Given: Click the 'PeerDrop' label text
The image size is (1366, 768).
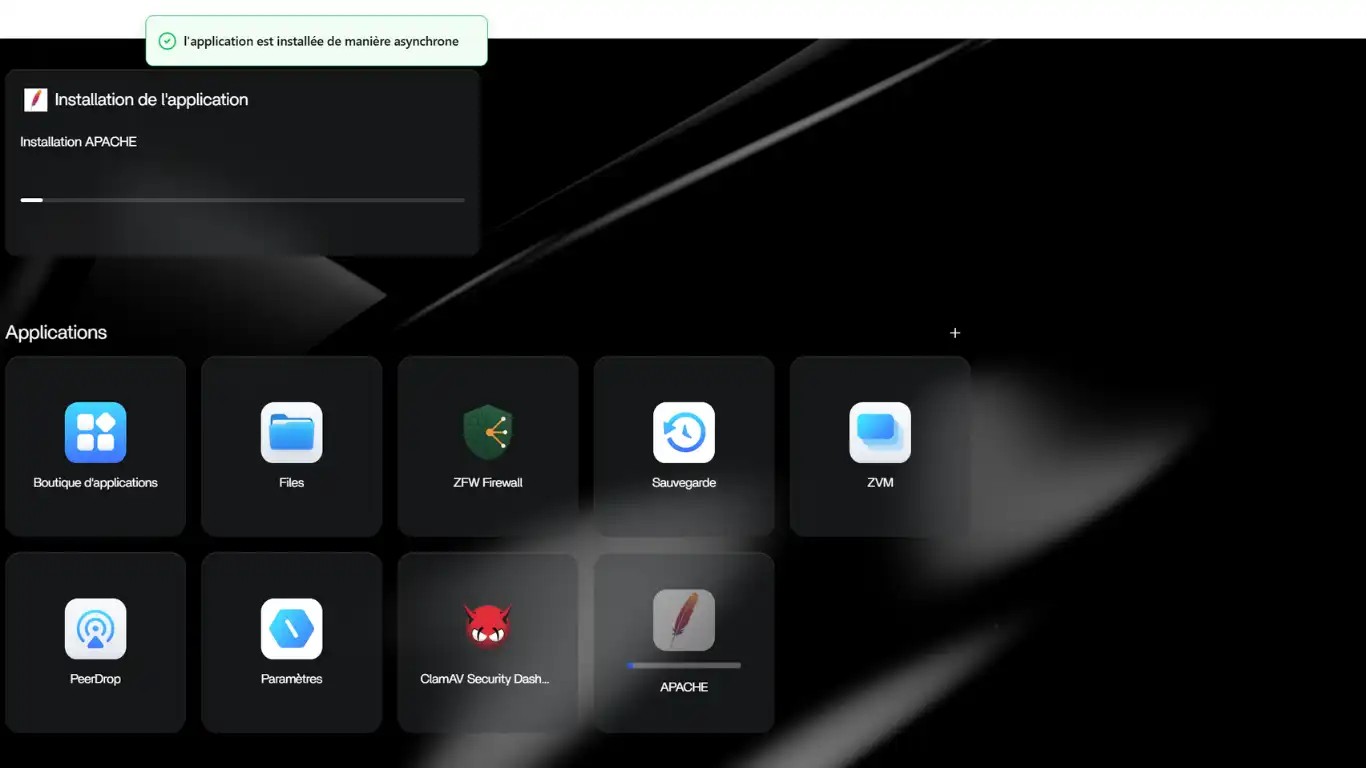Looking at the screenshot, I should pyautogui.click(x=95, y=678).
